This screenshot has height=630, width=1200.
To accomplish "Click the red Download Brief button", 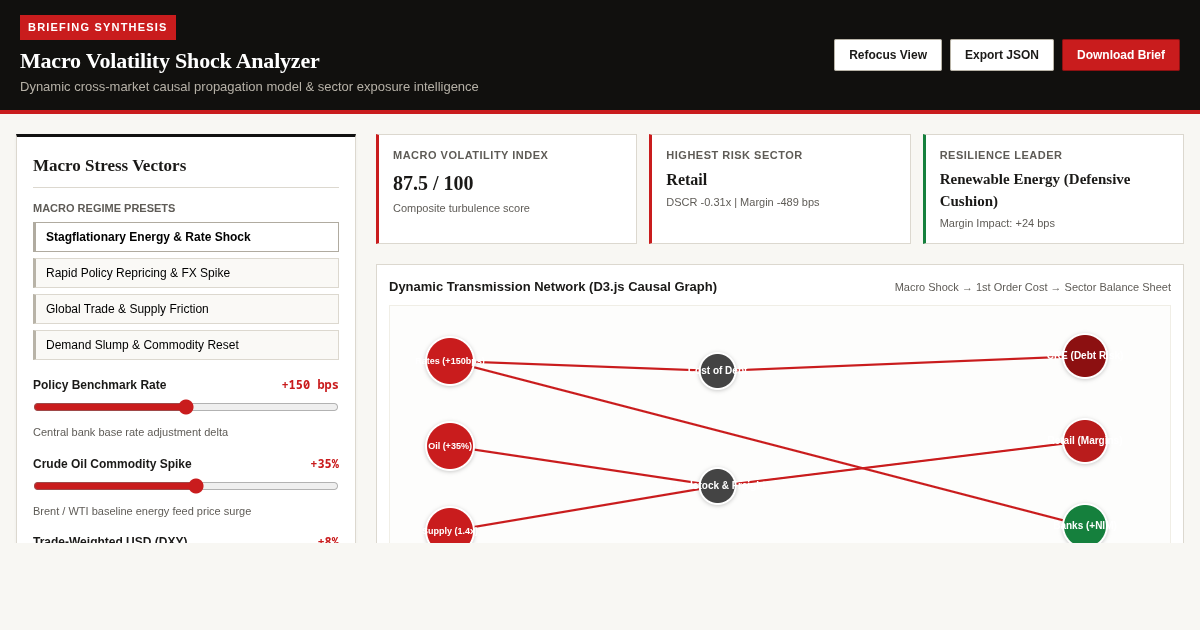I will (1121, 55).
